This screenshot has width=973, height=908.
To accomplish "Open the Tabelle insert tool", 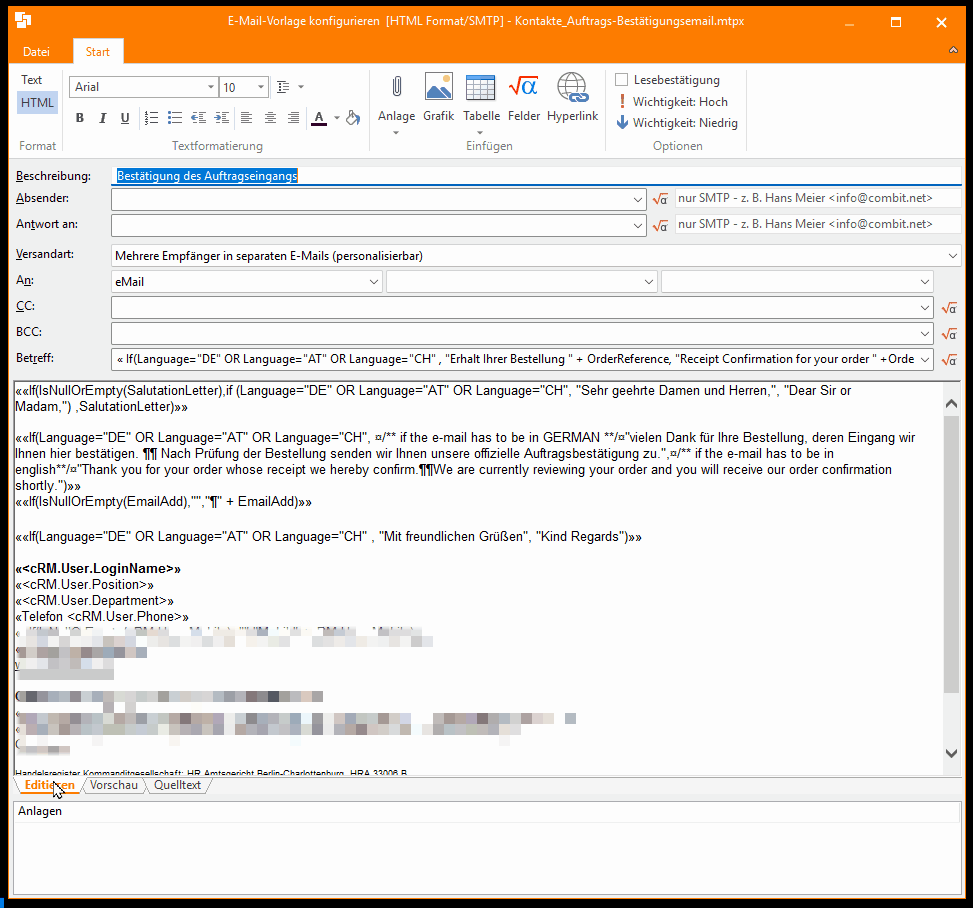I will (481, 98).
